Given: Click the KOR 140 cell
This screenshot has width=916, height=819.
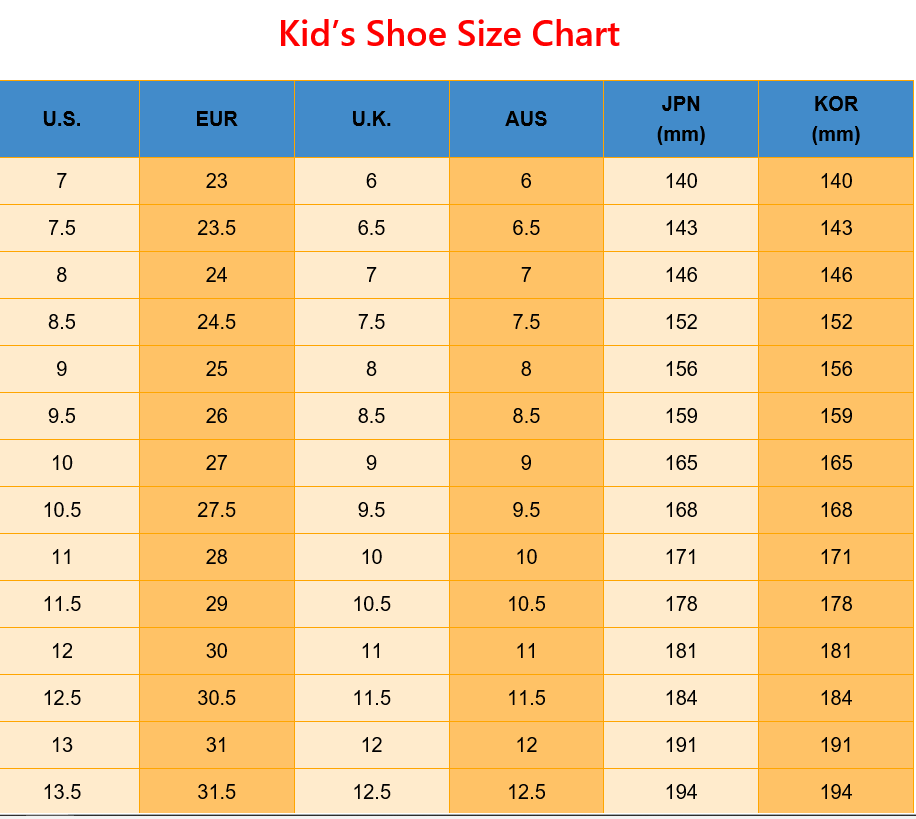Looking at the screenshot, I should tap(836, 181).
